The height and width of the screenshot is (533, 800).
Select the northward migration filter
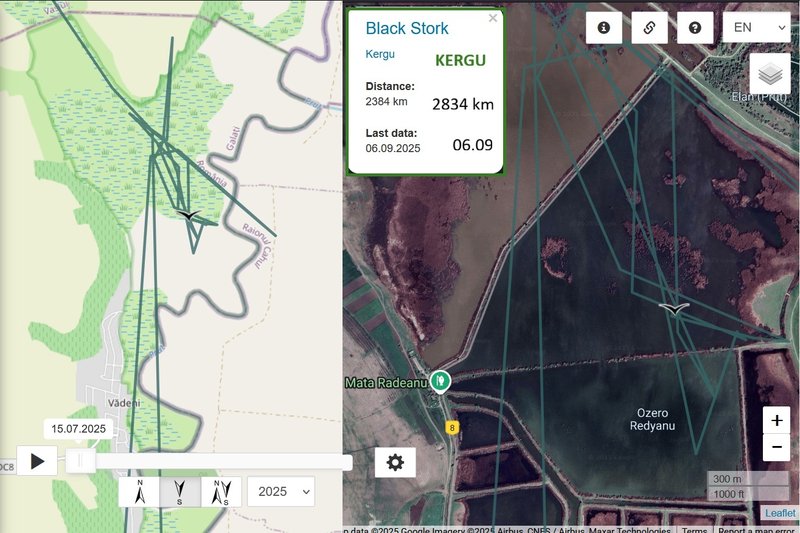tap(139, 492)
